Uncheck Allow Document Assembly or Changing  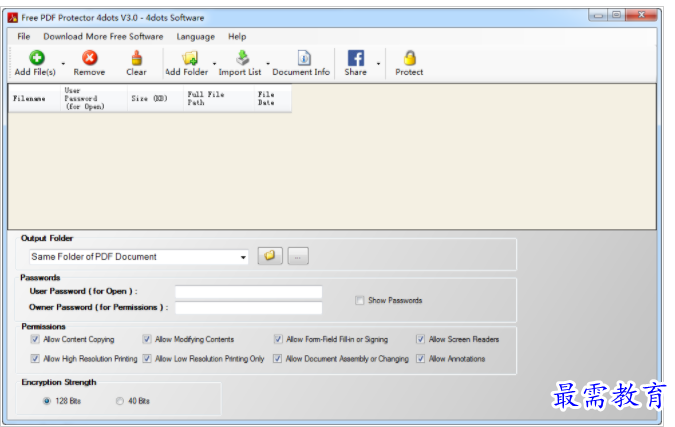[278, 358]
